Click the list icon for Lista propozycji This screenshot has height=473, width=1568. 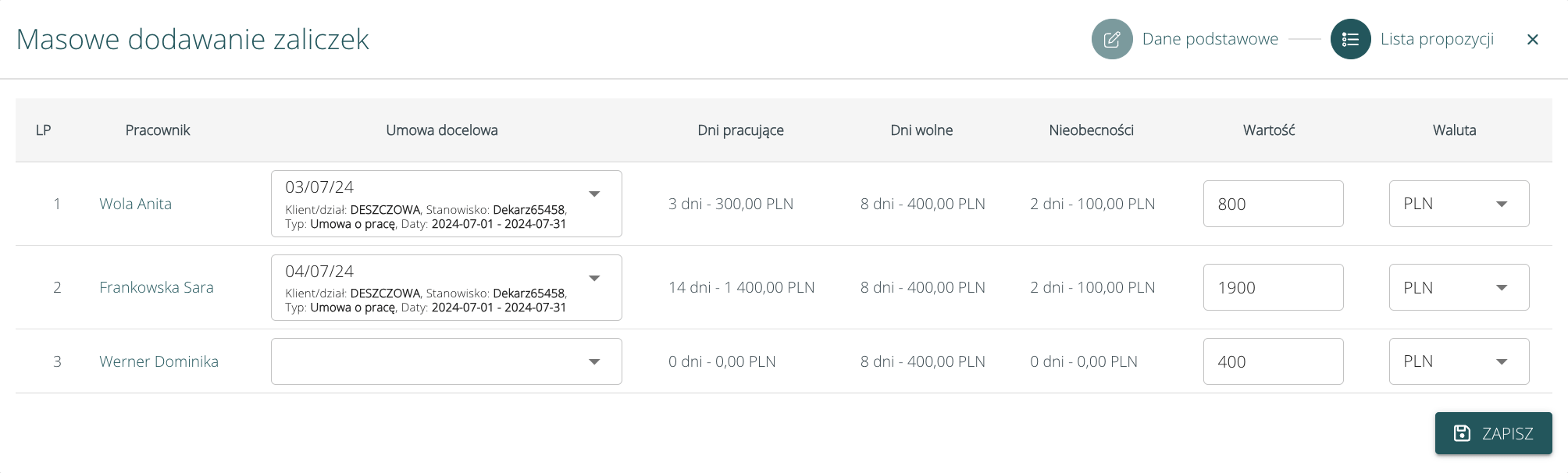[1350, 39]
